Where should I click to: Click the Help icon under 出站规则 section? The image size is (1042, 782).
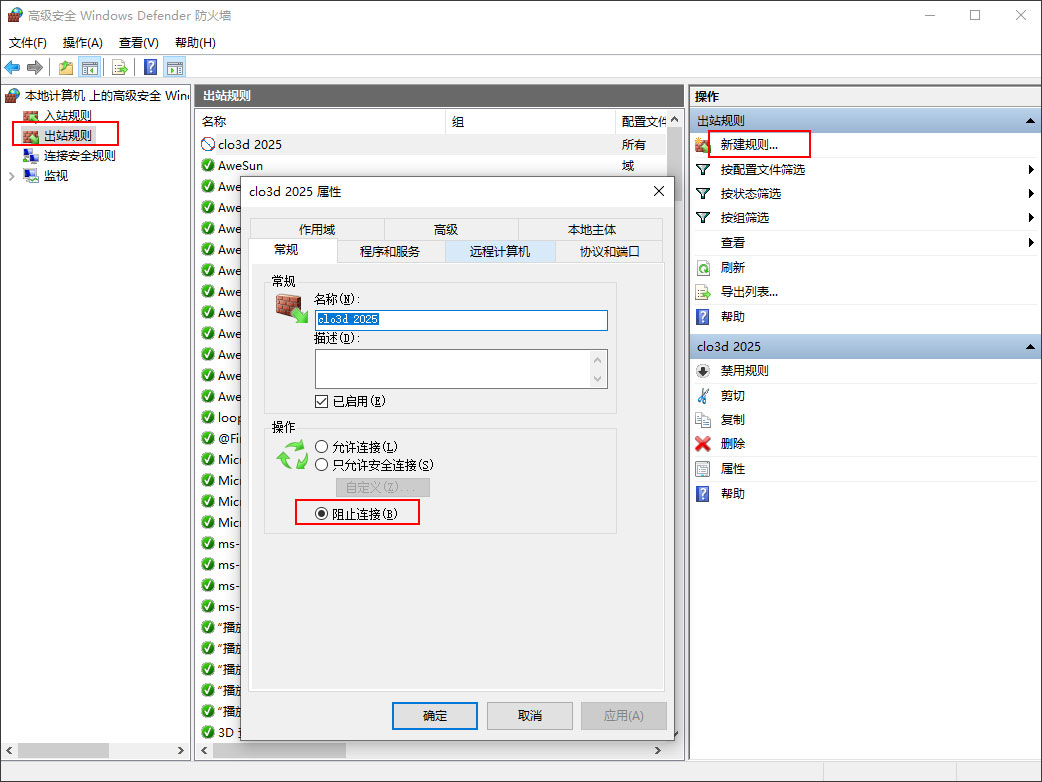coord(703,317)
